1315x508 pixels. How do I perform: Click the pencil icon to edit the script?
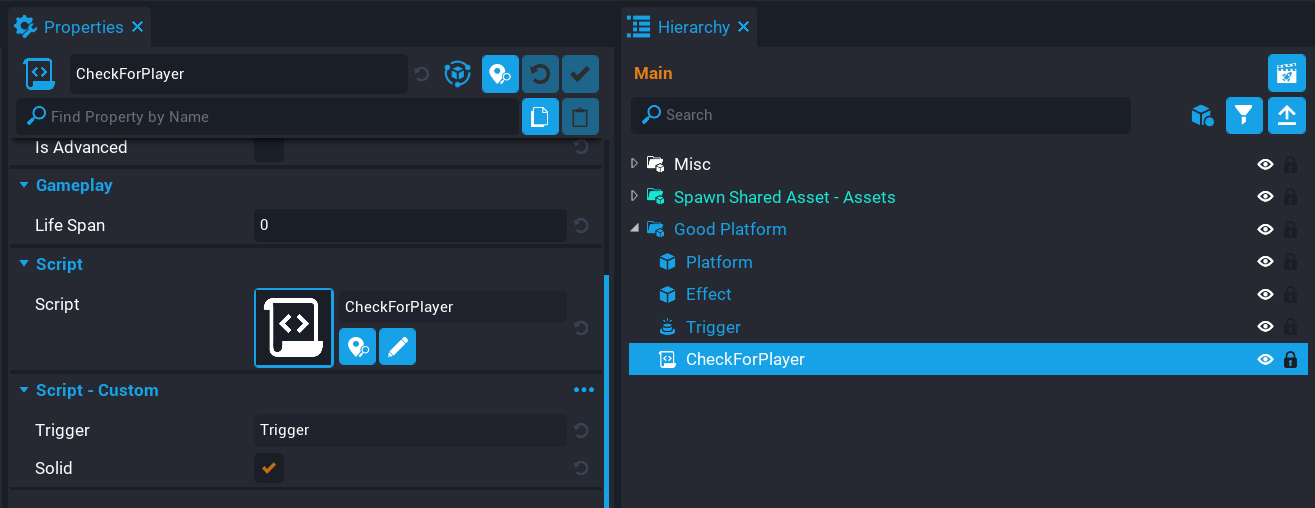[x=397, y=347]
